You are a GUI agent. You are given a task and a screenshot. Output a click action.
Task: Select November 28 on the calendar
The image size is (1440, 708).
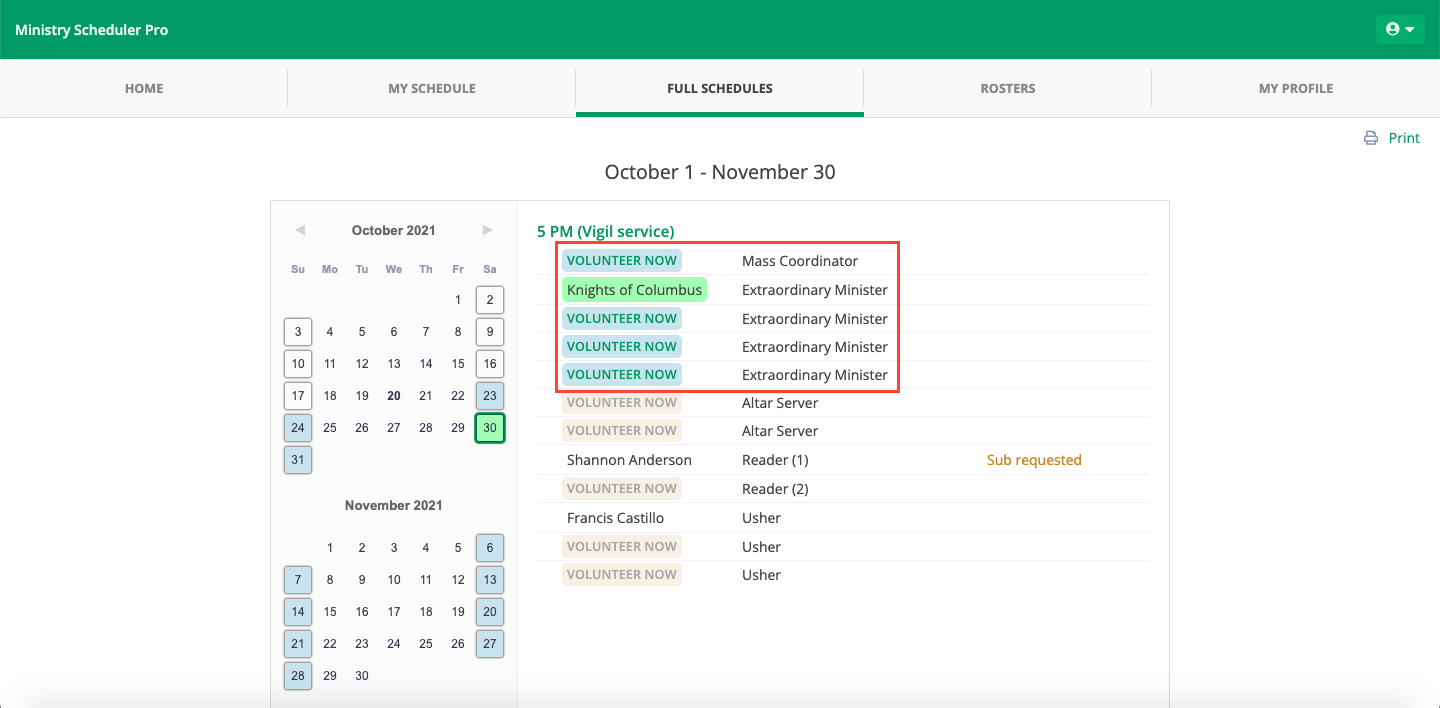tap(298, 676)
